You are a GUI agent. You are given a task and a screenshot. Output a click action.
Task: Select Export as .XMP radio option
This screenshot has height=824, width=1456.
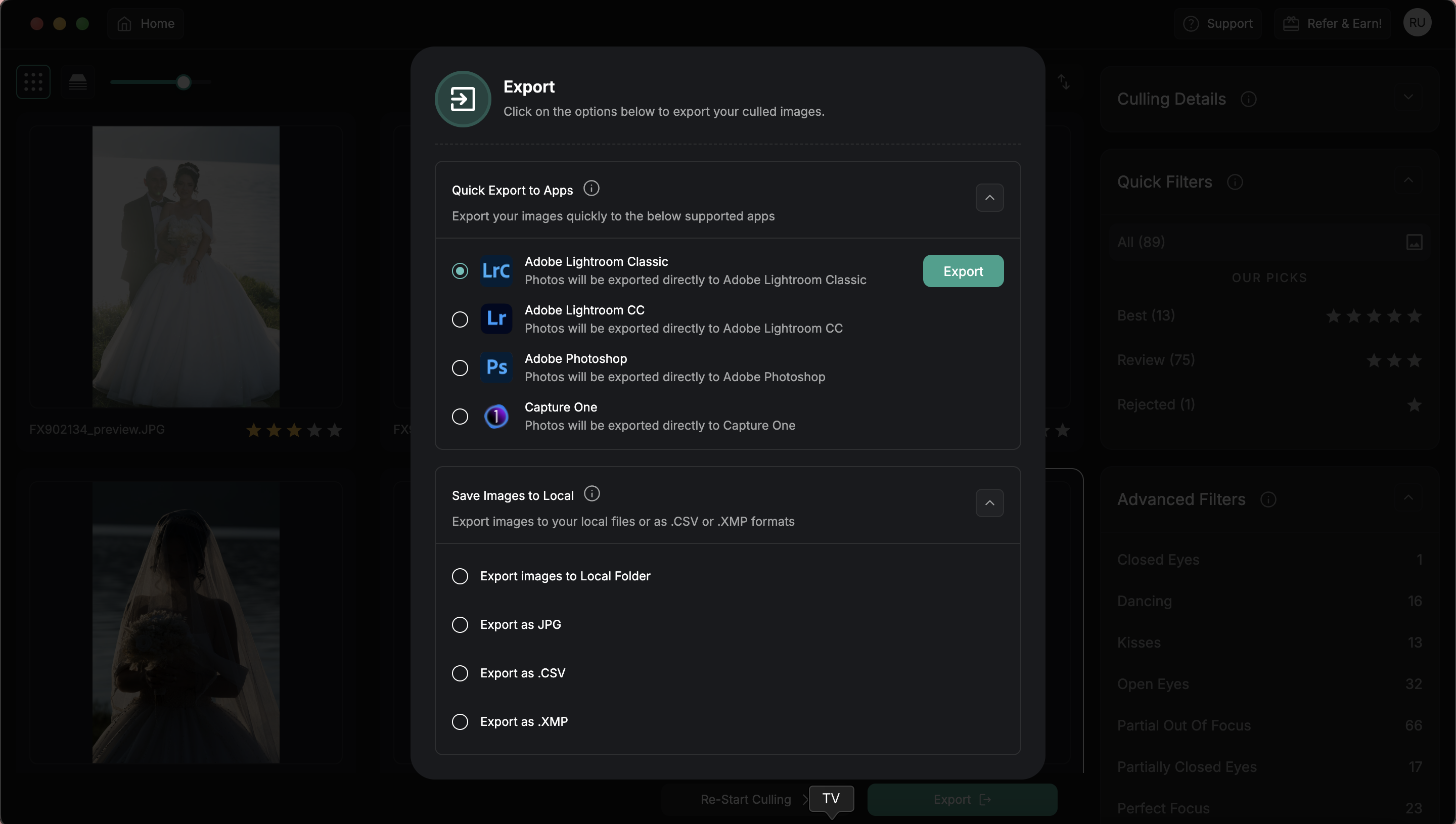[460, 721]
